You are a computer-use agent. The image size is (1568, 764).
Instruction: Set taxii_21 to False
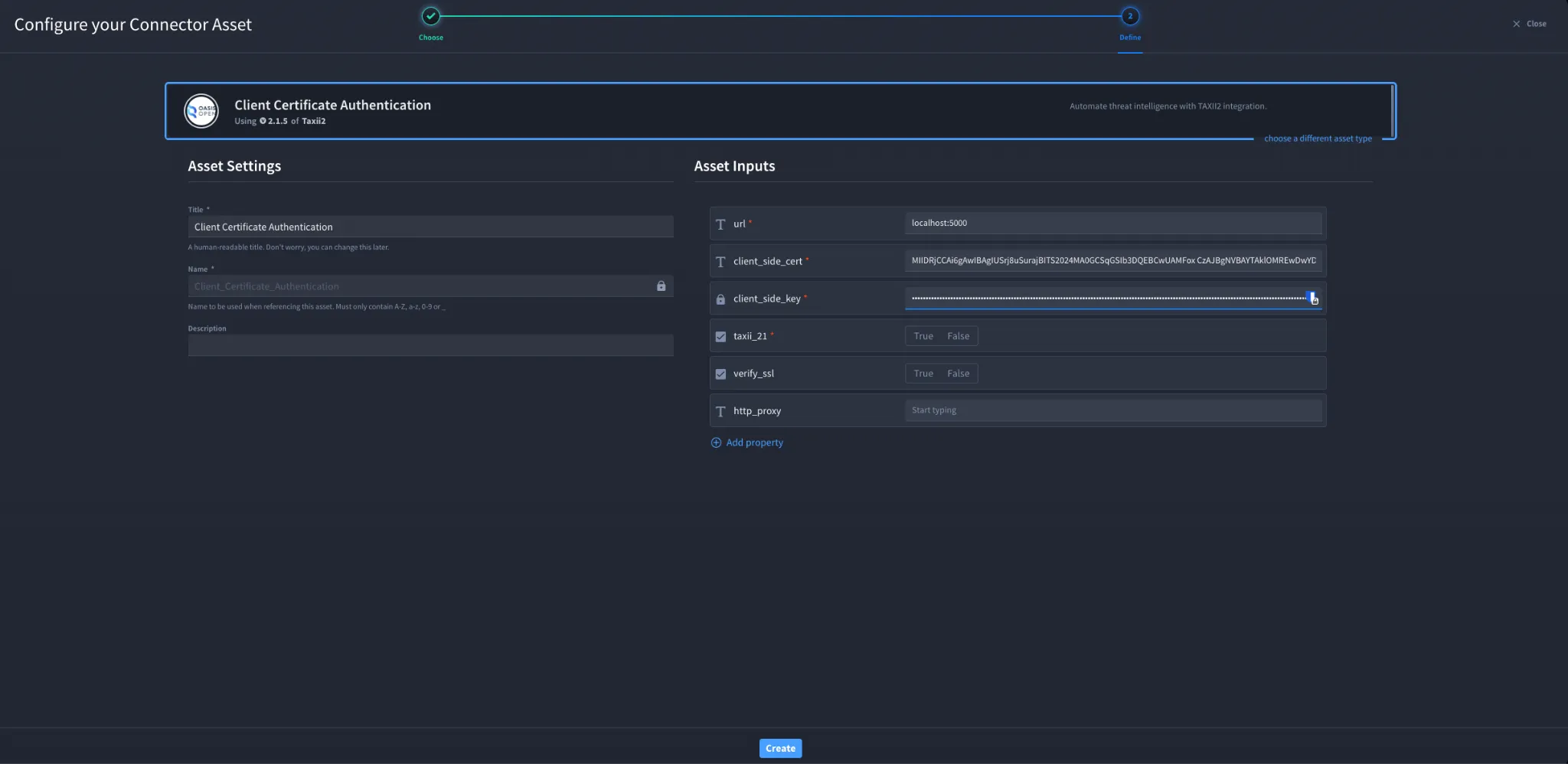(x=958, y=336)
